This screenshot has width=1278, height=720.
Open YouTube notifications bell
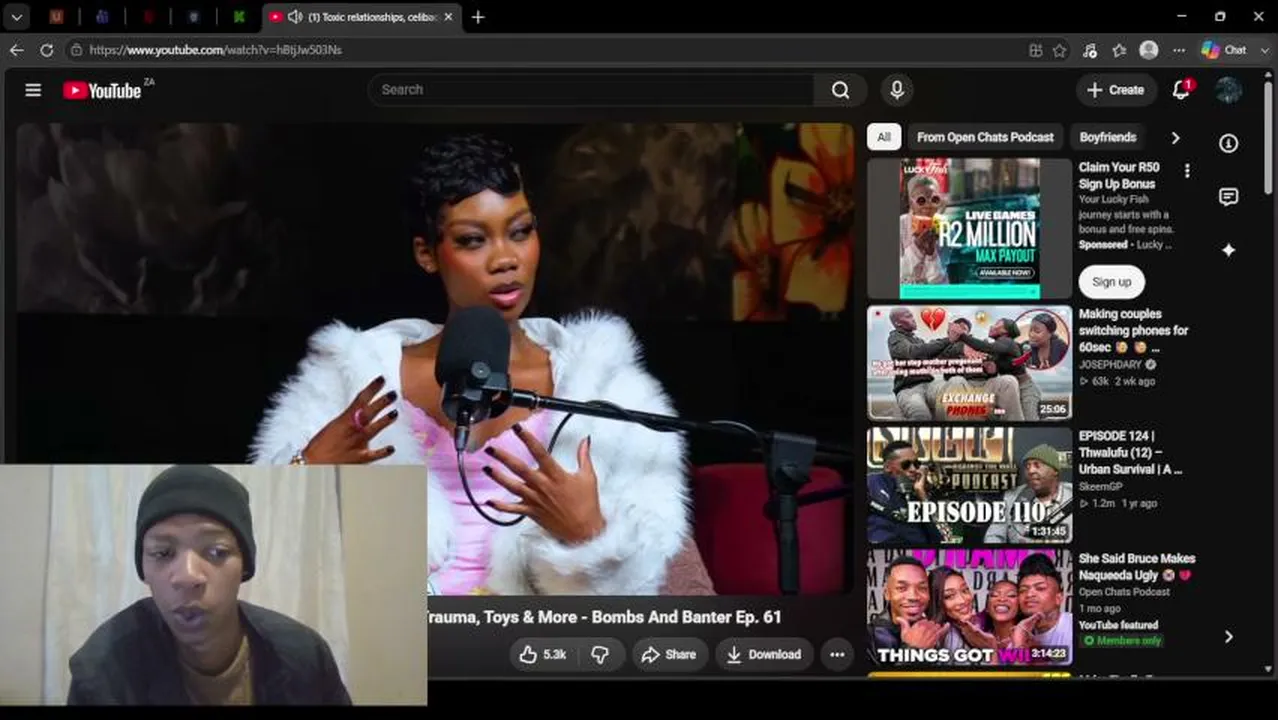pos(1181,90)
